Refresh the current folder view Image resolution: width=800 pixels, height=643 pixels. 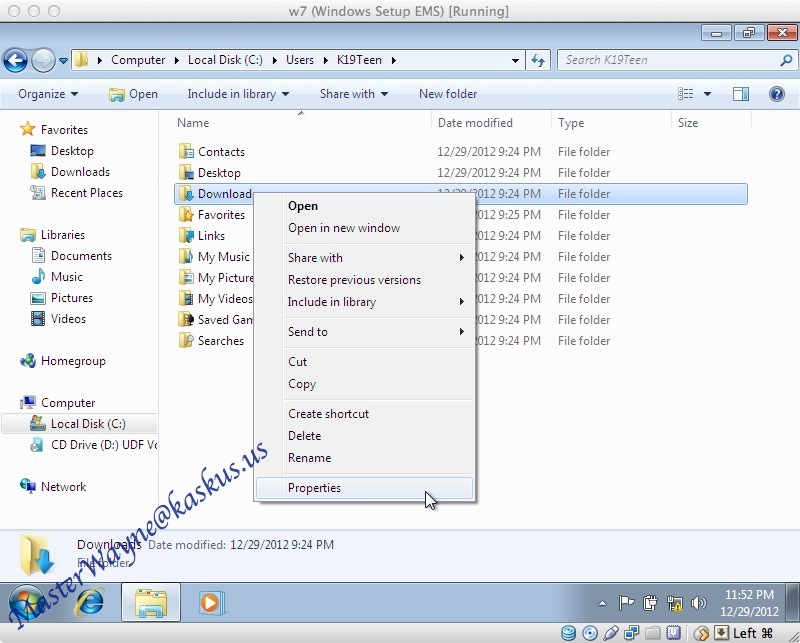pyautogui.click(x=538, y=60)
